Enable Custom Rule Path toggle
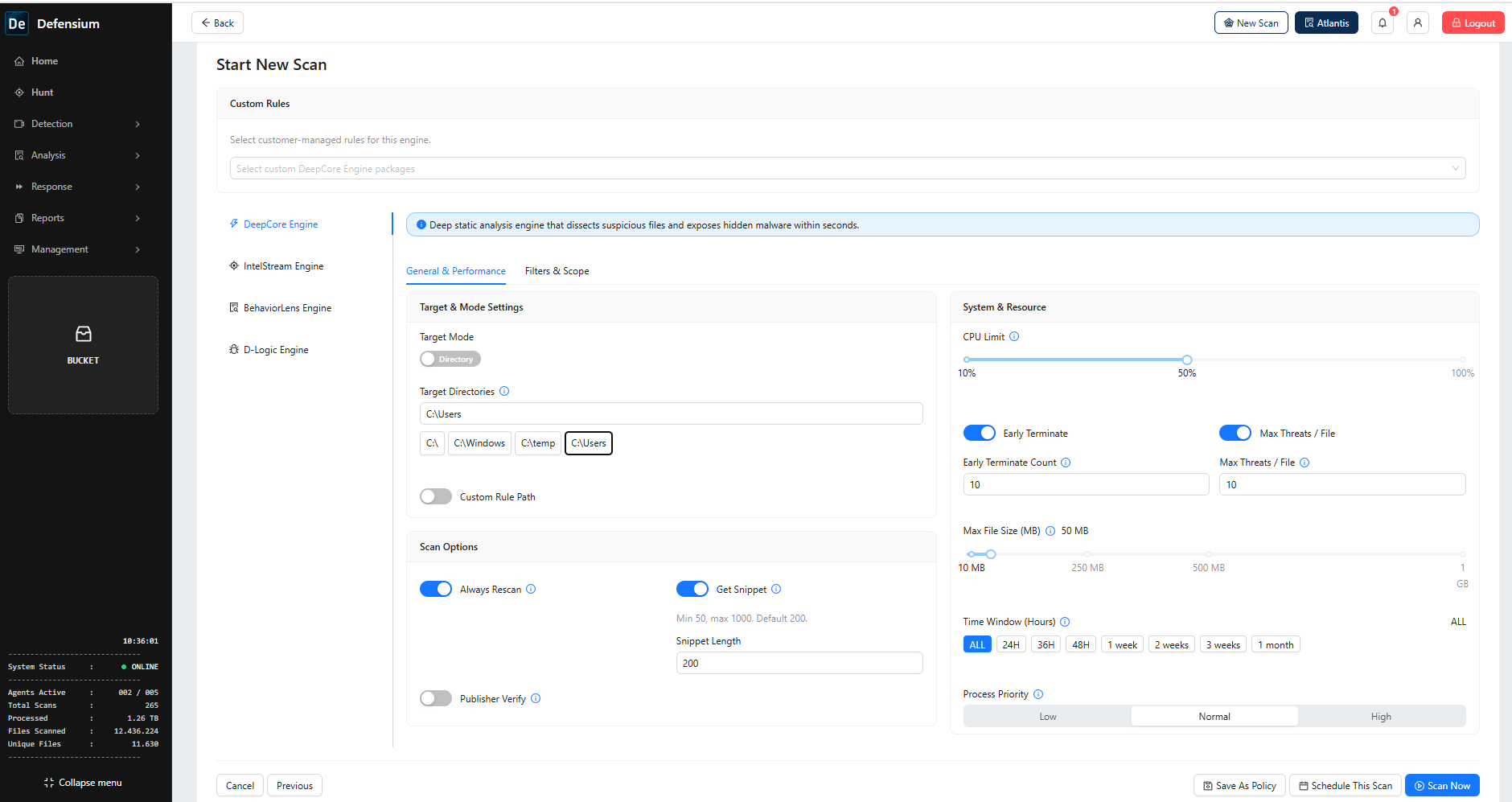 point(436,496)
